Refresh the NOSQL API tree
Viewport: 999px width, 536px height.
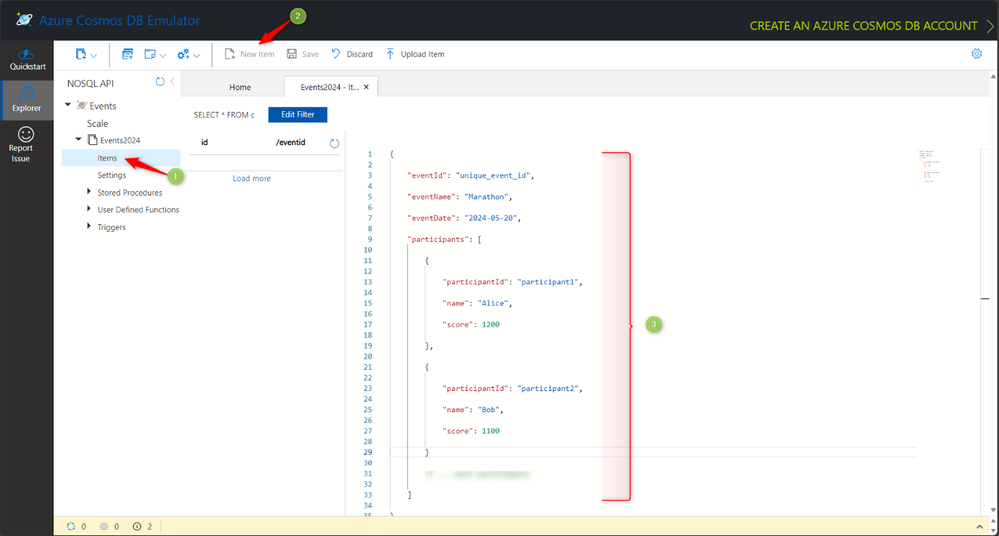[160, 82]
